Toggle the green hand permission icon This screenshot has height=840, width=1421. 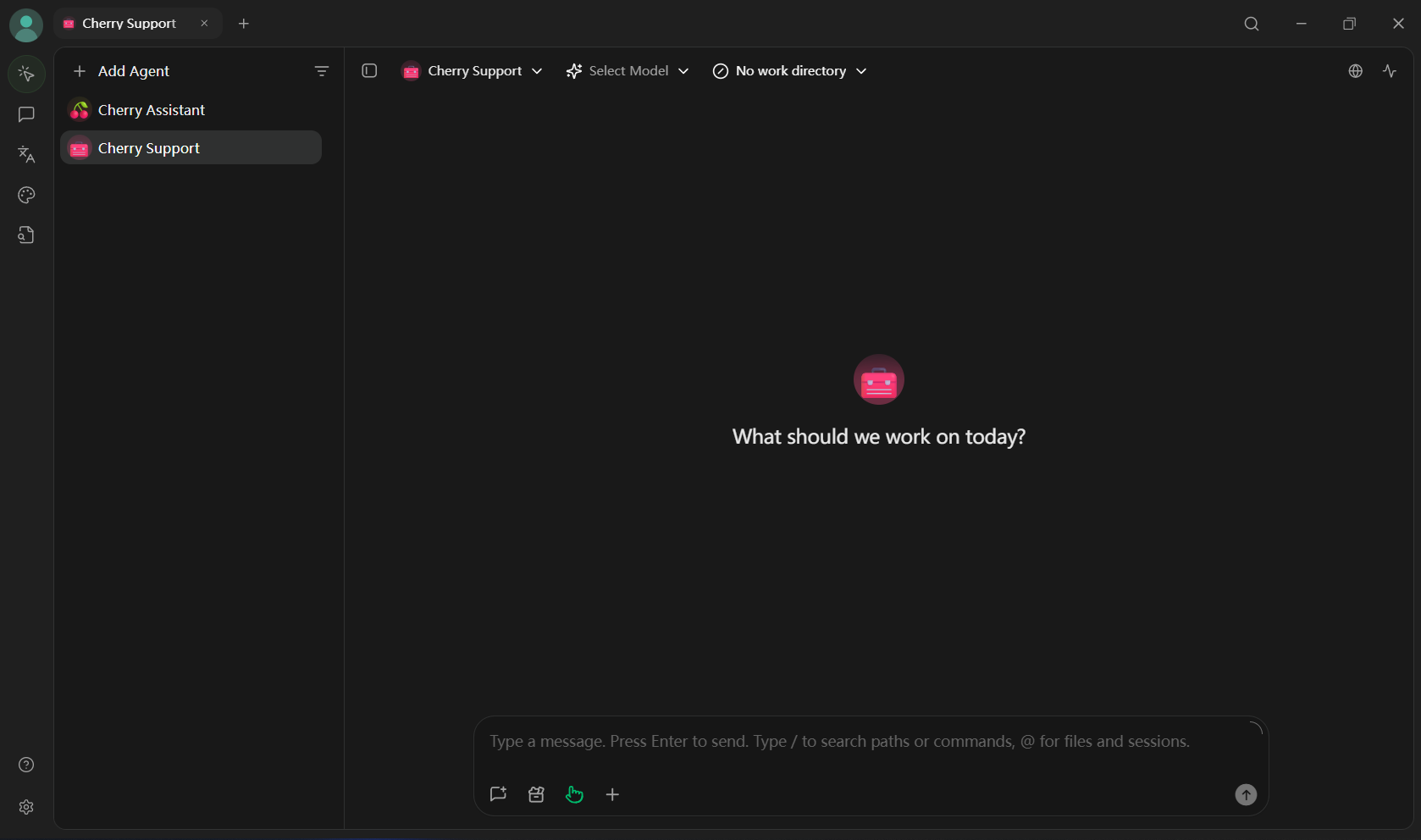click(574, 794)
